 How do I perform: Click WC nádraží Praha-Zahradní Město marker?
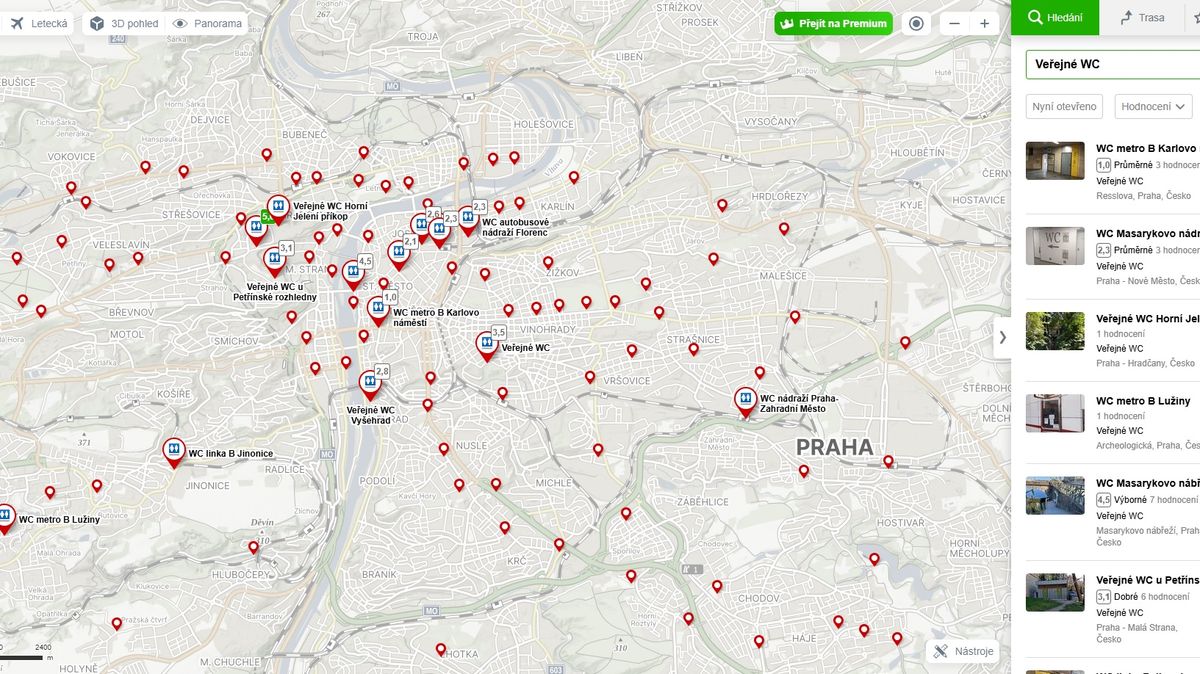point(745,400)
